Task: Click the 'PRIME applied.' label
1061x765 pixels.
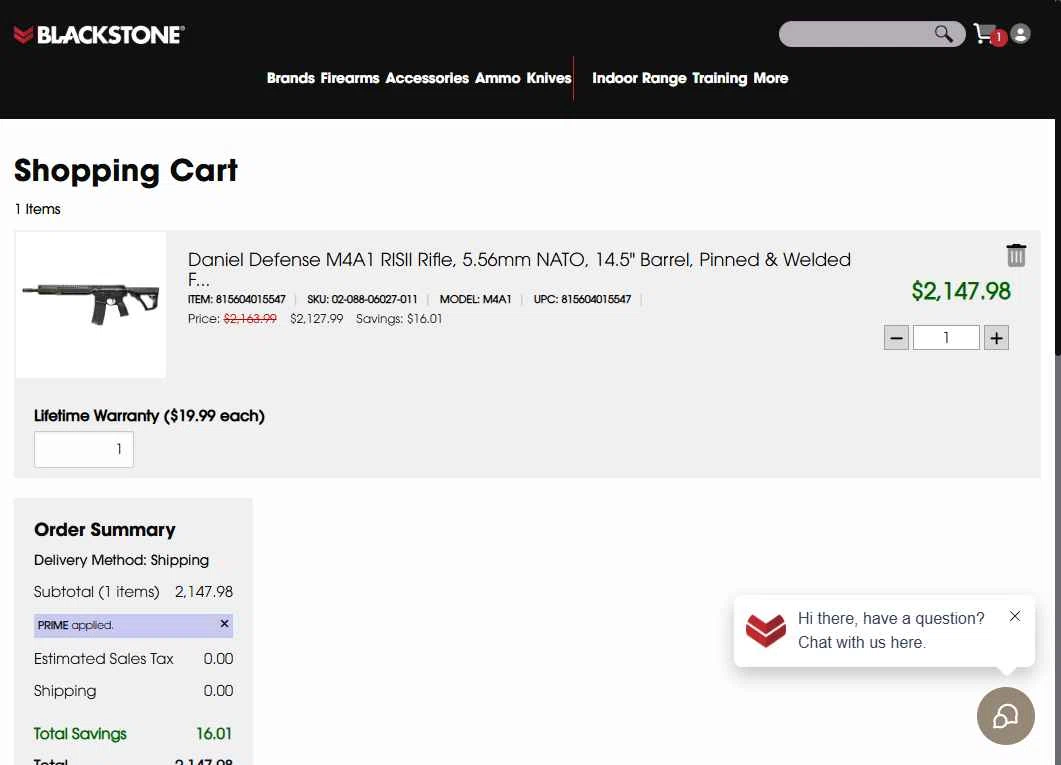Action: click(75, 625)
